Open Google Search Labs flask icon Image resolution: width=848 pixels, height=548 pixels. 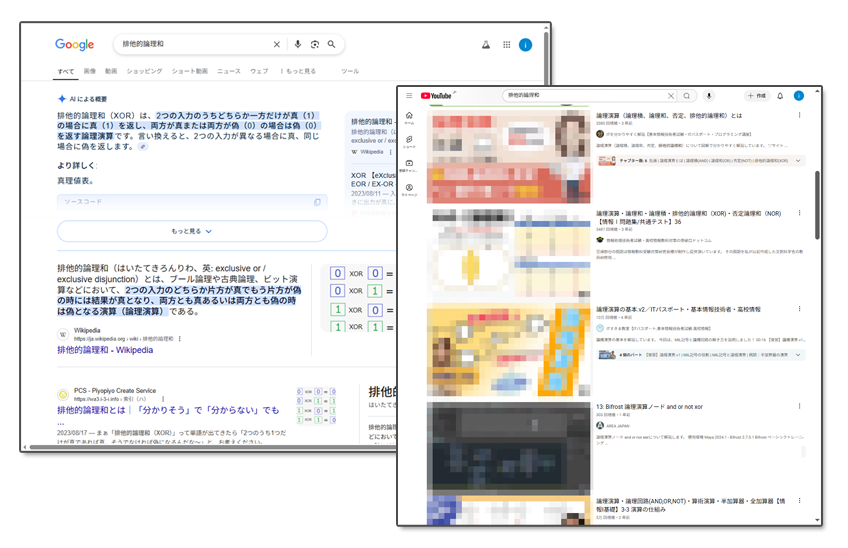(x=486, y=45)
